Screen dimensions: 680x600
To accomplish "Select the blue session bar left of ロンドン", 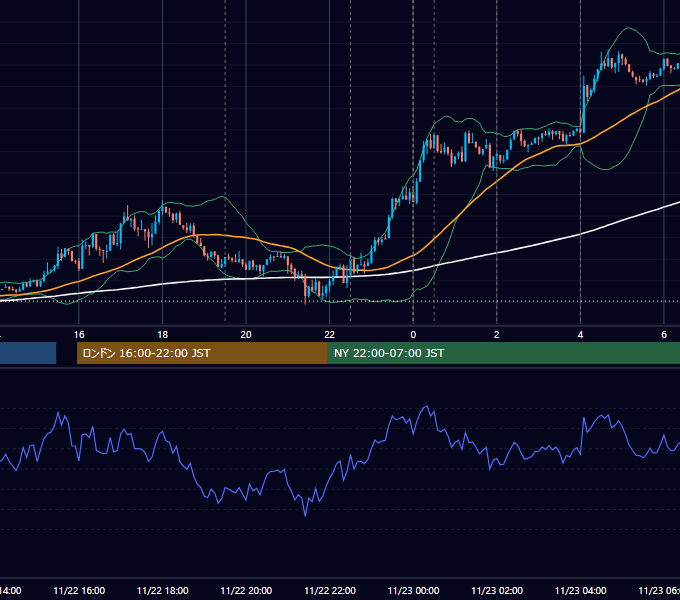I will tap(28, 353).
